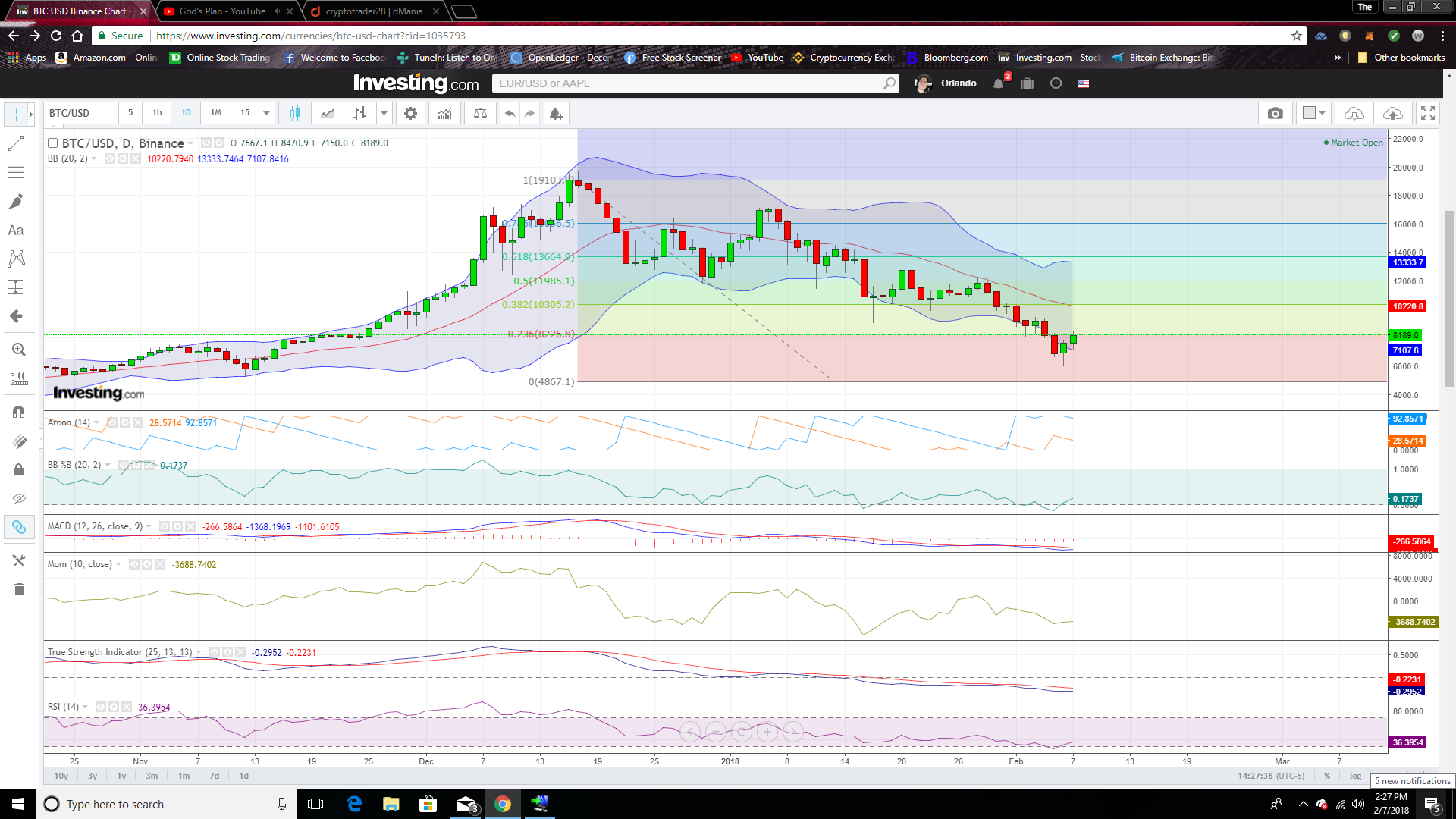The image size is (1456, 819).
Task: Open the indicators button in toolbar
Action: tap(445, 113)
